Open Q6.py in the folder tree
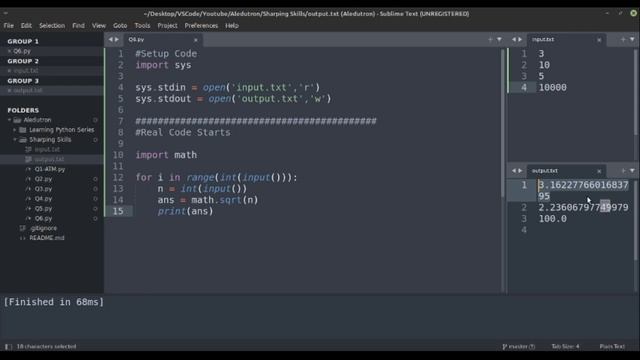The height and width of the screenshot is (360, 640). click(43, 218)
